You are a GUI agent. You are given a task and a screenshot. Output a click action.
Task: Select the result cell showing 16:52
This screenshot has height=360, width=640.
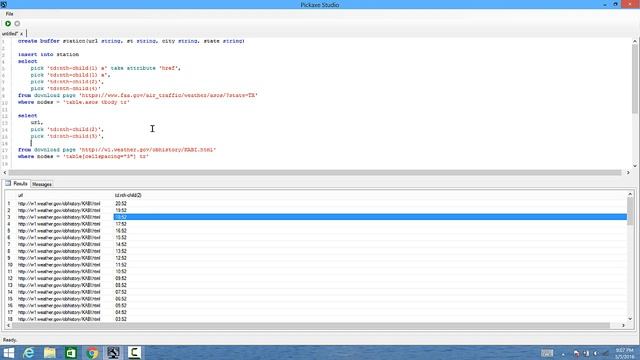(x=370, y=231)
